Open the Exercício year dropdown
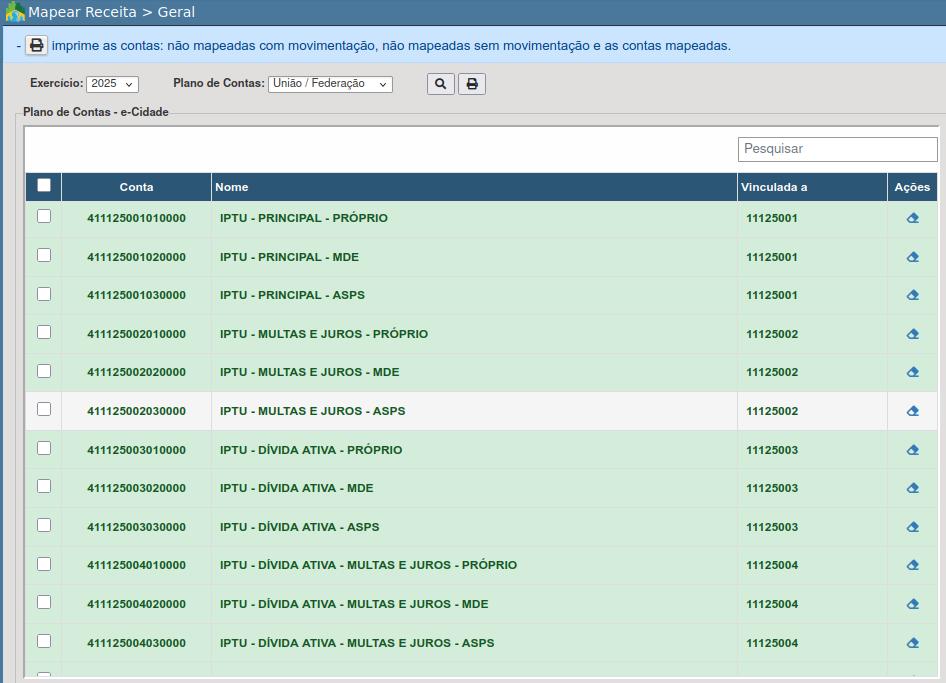 tap(112, 84)
